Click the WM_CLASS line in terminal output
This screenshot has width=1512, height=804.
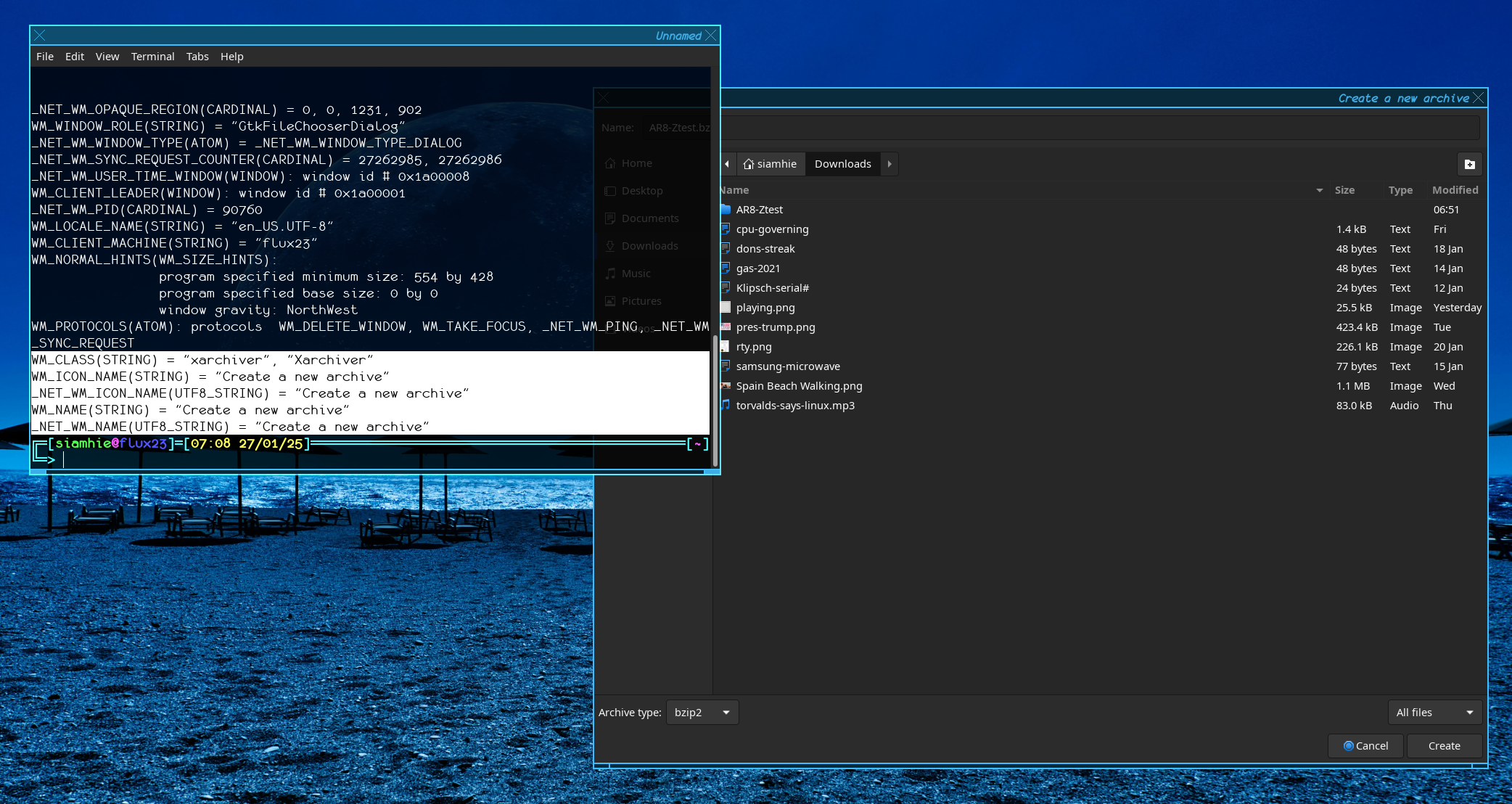click(202, 360)
